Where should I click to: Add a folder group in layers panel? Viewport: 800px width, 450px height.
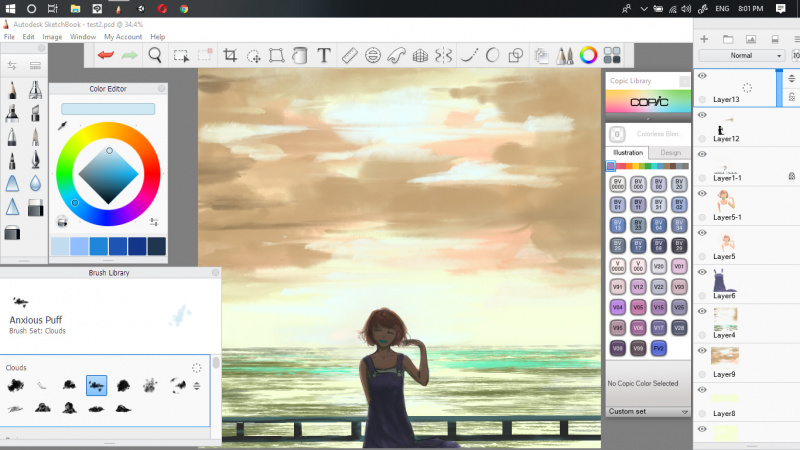728,39
